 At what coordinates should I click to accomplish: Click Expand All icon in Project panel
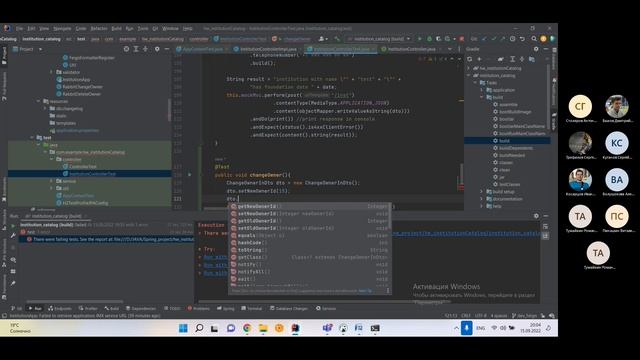point(136,49)
